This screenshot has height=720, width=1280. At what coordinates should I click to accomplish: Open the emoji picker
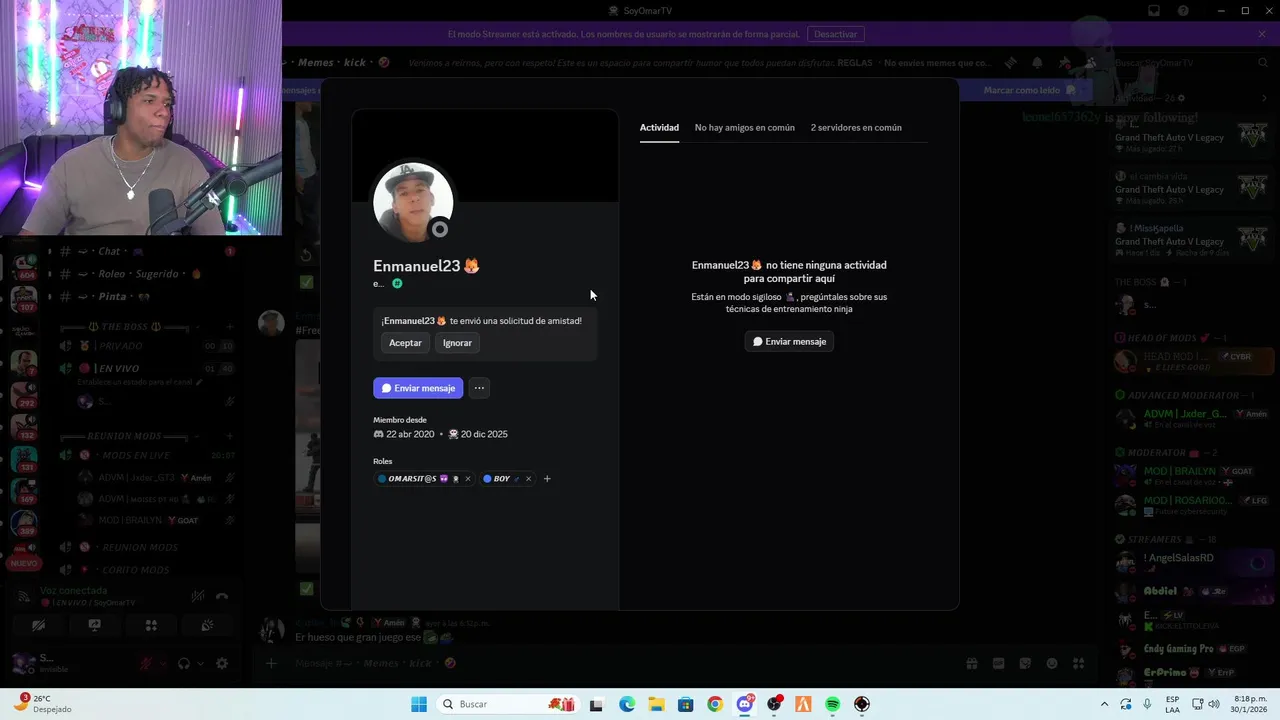pyautogui.click(x=1052, y=663)
